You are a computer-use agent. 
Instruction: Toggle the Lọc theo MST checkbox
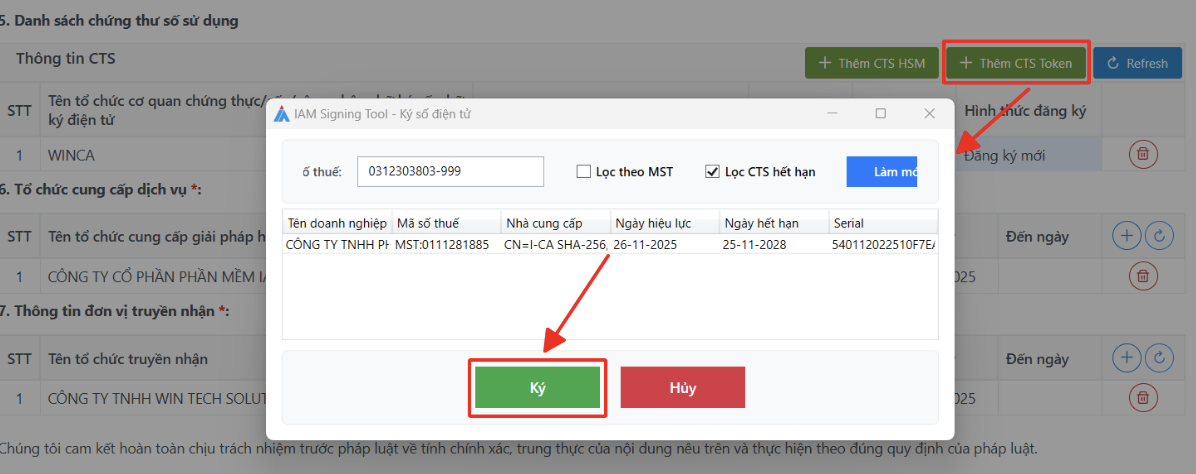pyautogui.click(x=584, y=172)
